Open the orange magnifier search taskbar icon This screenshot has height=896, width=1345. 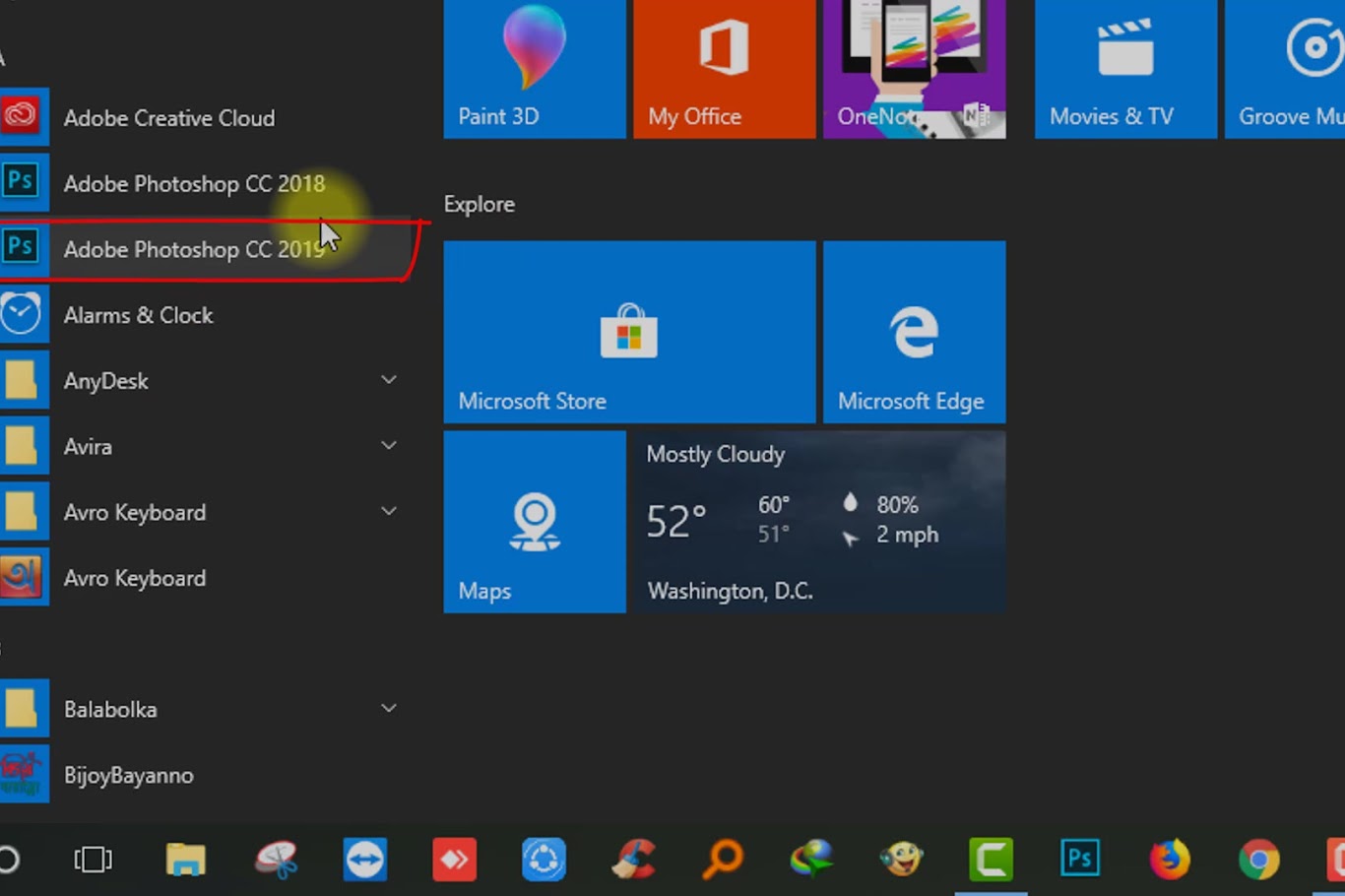point(723,860)
